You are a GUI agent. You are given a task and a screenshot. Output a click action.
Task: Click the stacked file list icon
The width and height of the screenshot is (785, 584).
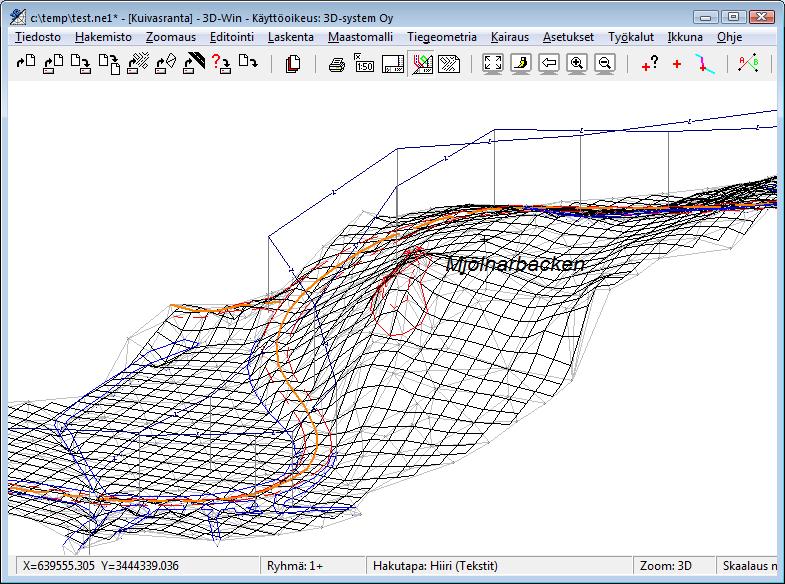(293, 64)
